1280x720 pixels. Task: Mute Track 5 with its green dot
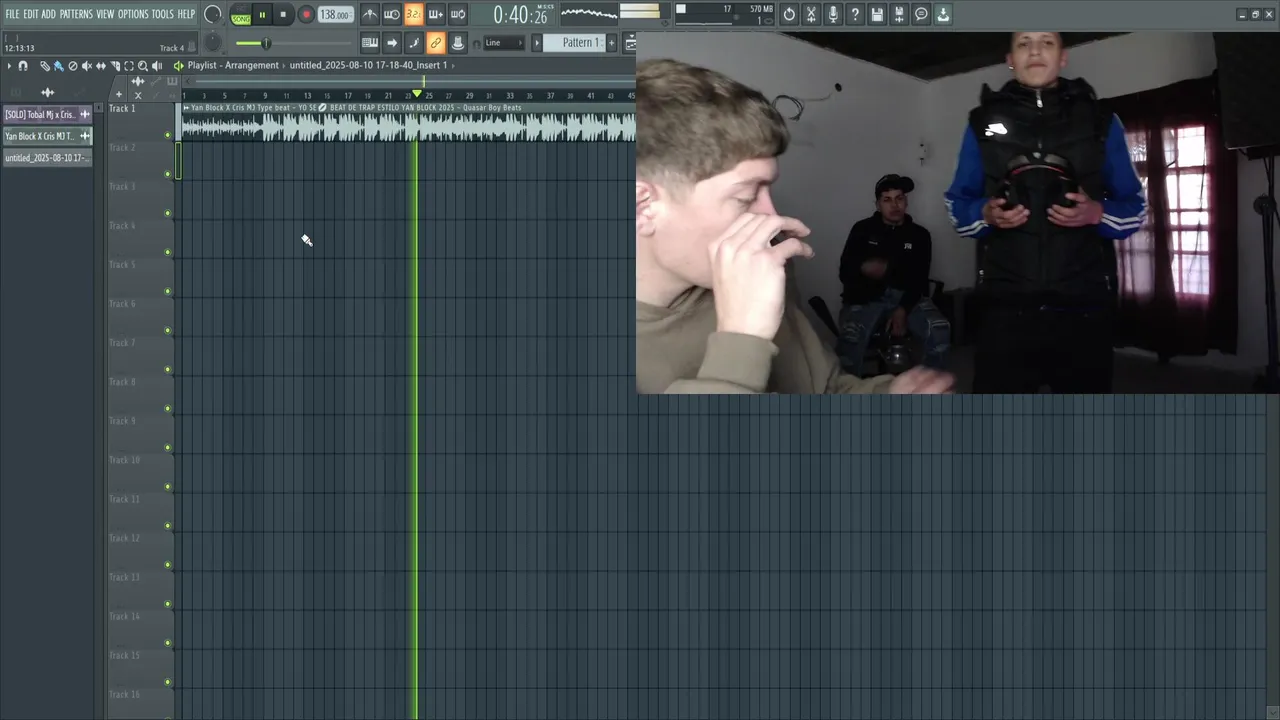pyautogui.click(x=167, y=291)
